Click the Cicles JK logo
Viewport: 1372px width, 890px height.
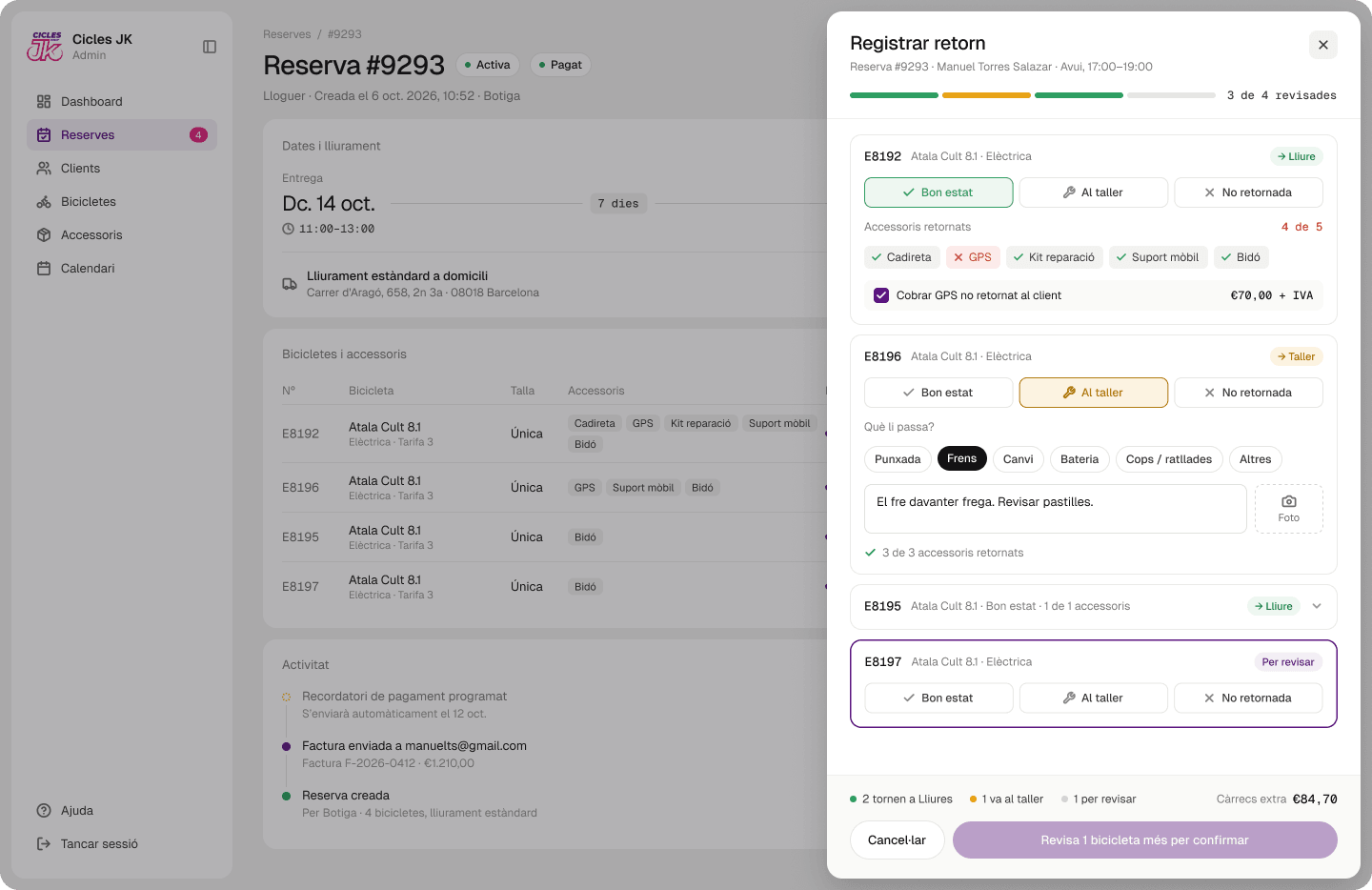coord(45,47)
